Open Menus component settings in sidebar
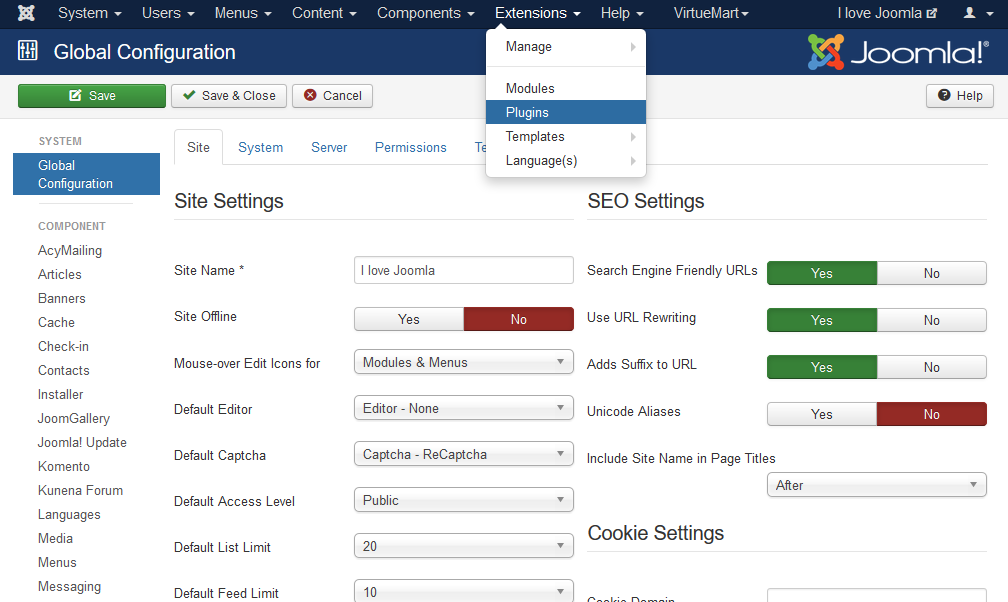 [57, 562]
